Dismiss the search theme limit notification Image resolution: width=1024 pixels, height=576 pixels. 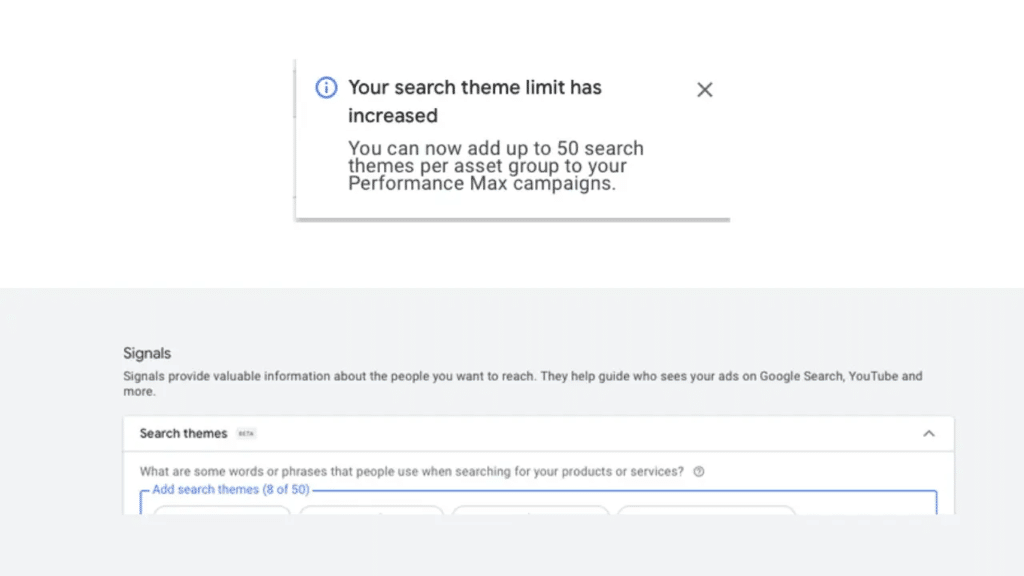pos(704,89)
